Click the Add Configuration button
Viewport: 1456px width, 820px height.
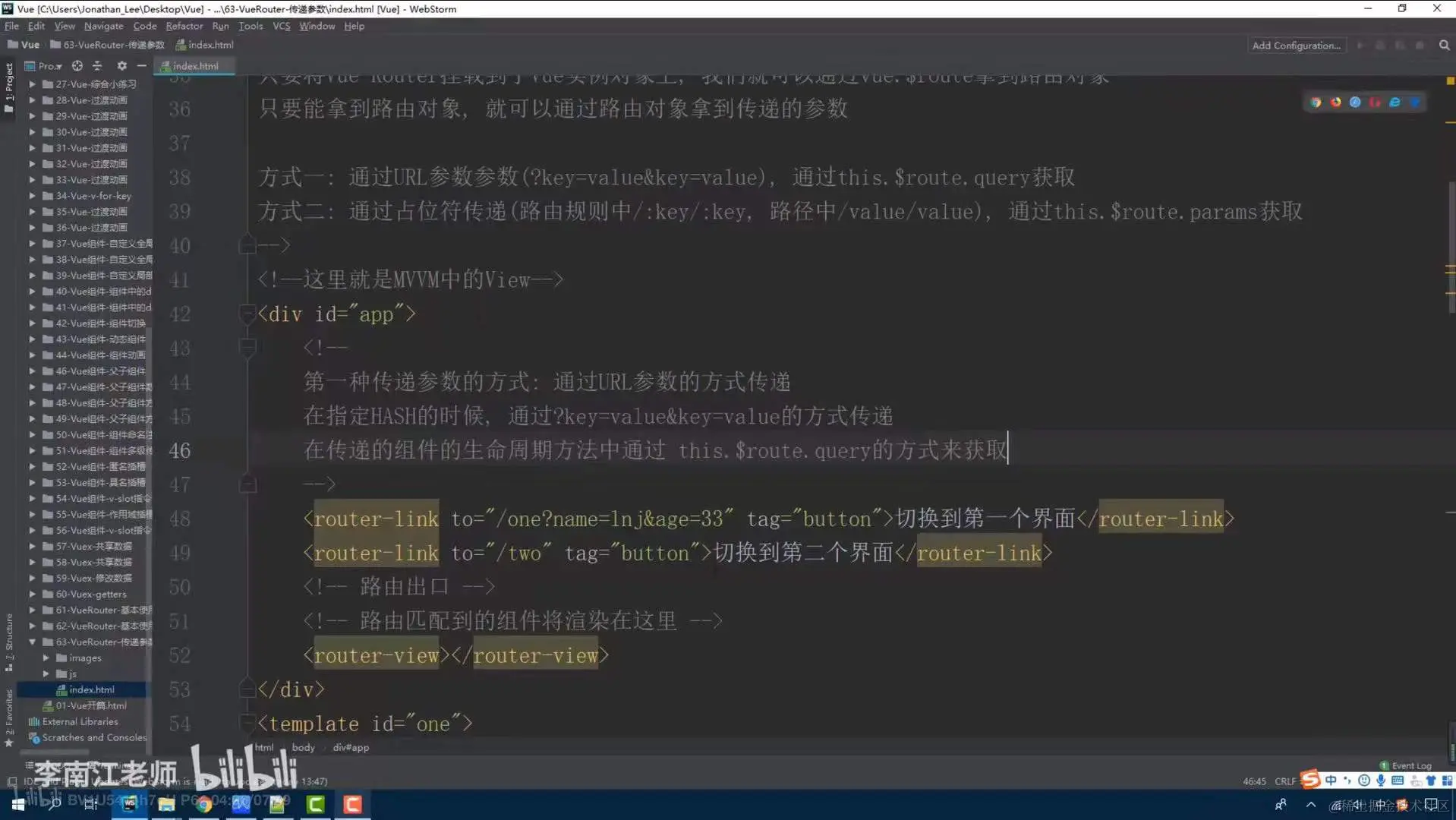point(1296,46)
